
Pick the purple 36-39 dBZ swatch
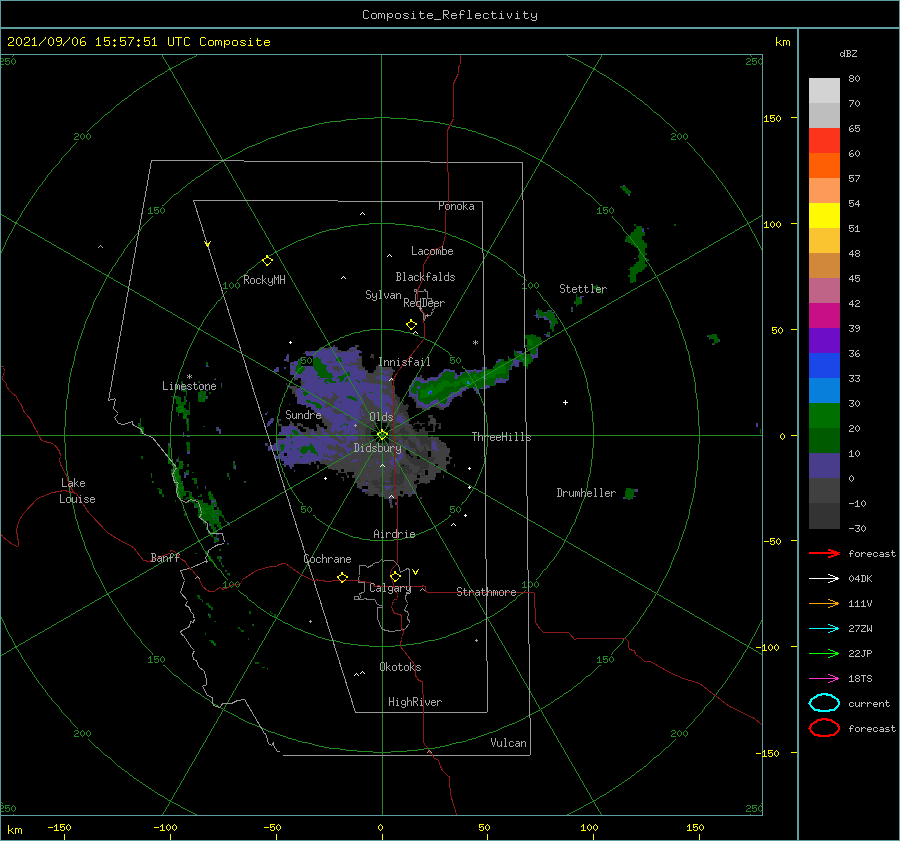click(824, 340)
